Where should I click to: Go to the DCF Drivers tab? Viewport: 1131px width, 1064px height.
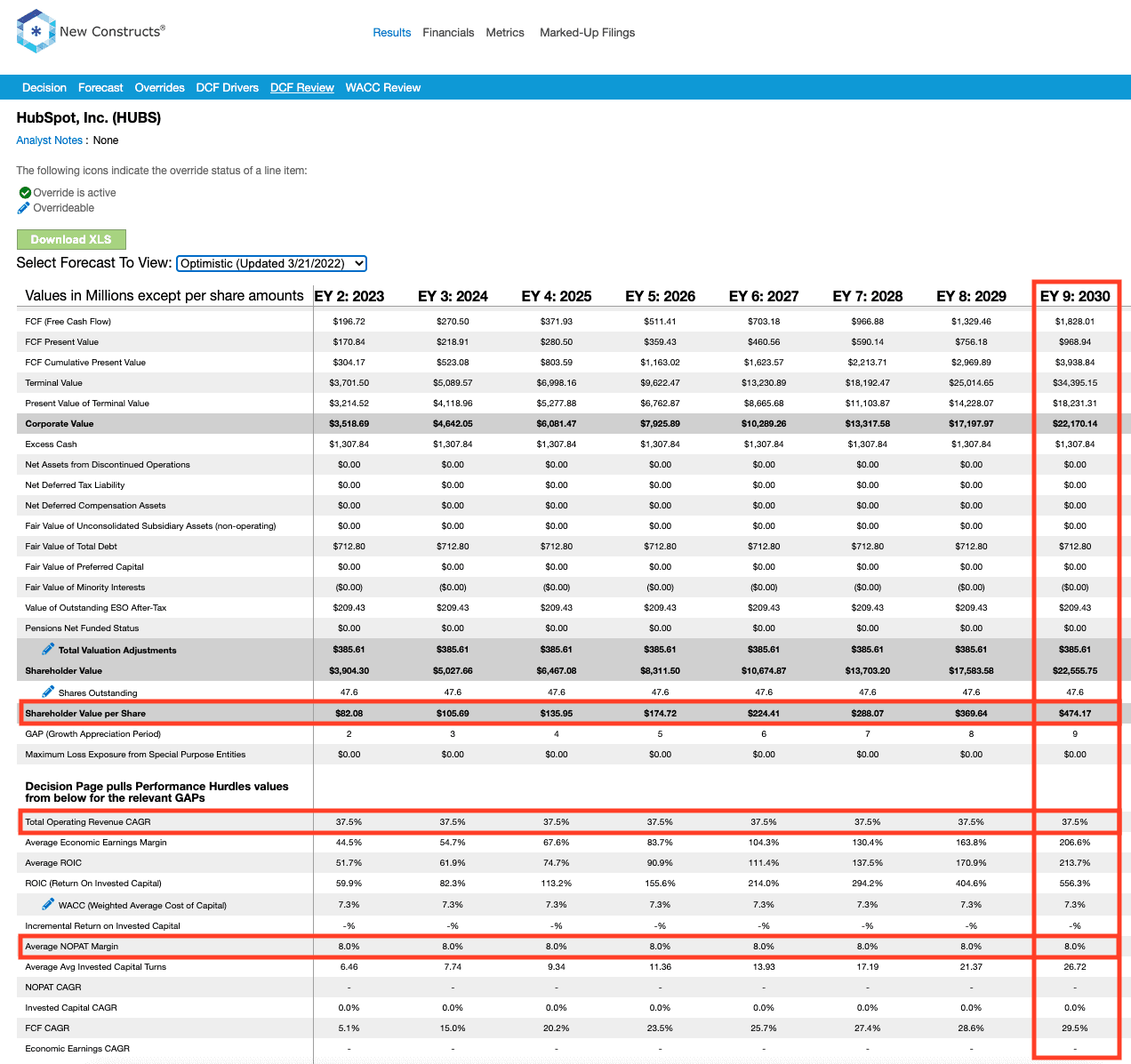click(228, 88)
